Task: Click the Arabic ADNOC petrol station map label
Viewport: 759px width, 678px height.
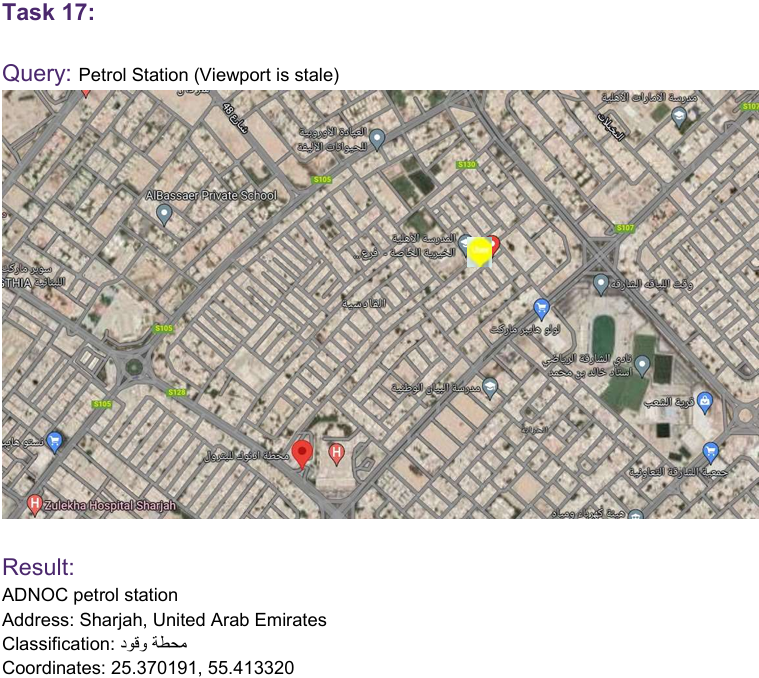Action: point(246,455)
